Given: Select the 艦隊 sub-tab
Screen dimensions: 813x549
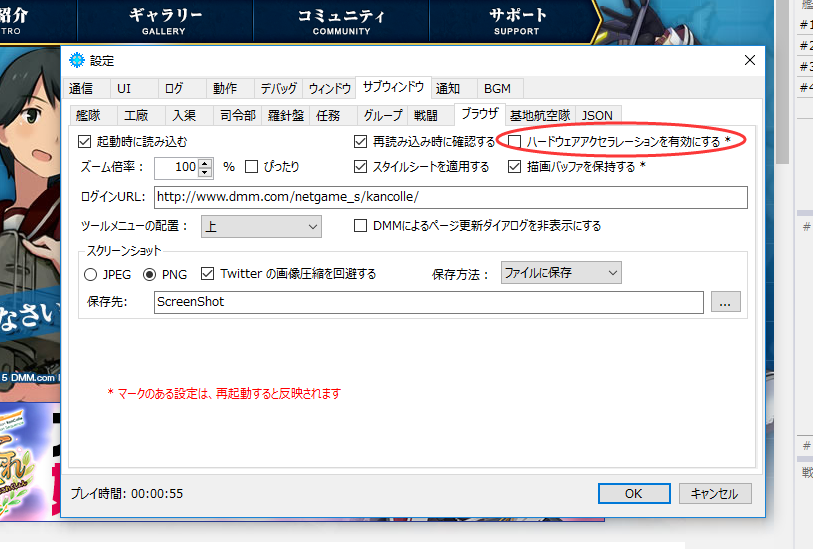Looking at the screenshot, I should pos(90,115).
